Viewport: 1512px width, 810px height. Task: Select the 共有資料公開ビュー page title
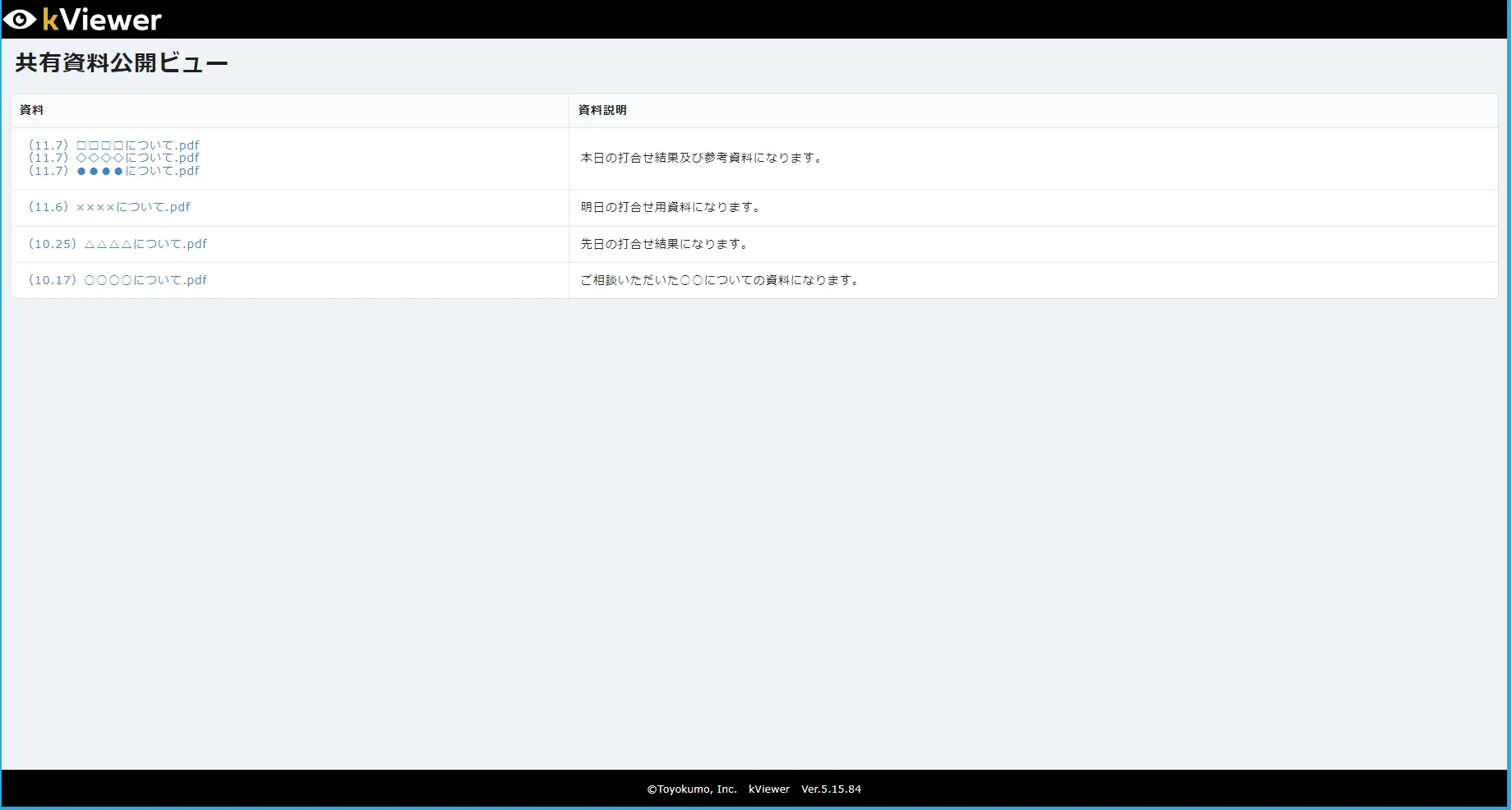pos(122,63)
